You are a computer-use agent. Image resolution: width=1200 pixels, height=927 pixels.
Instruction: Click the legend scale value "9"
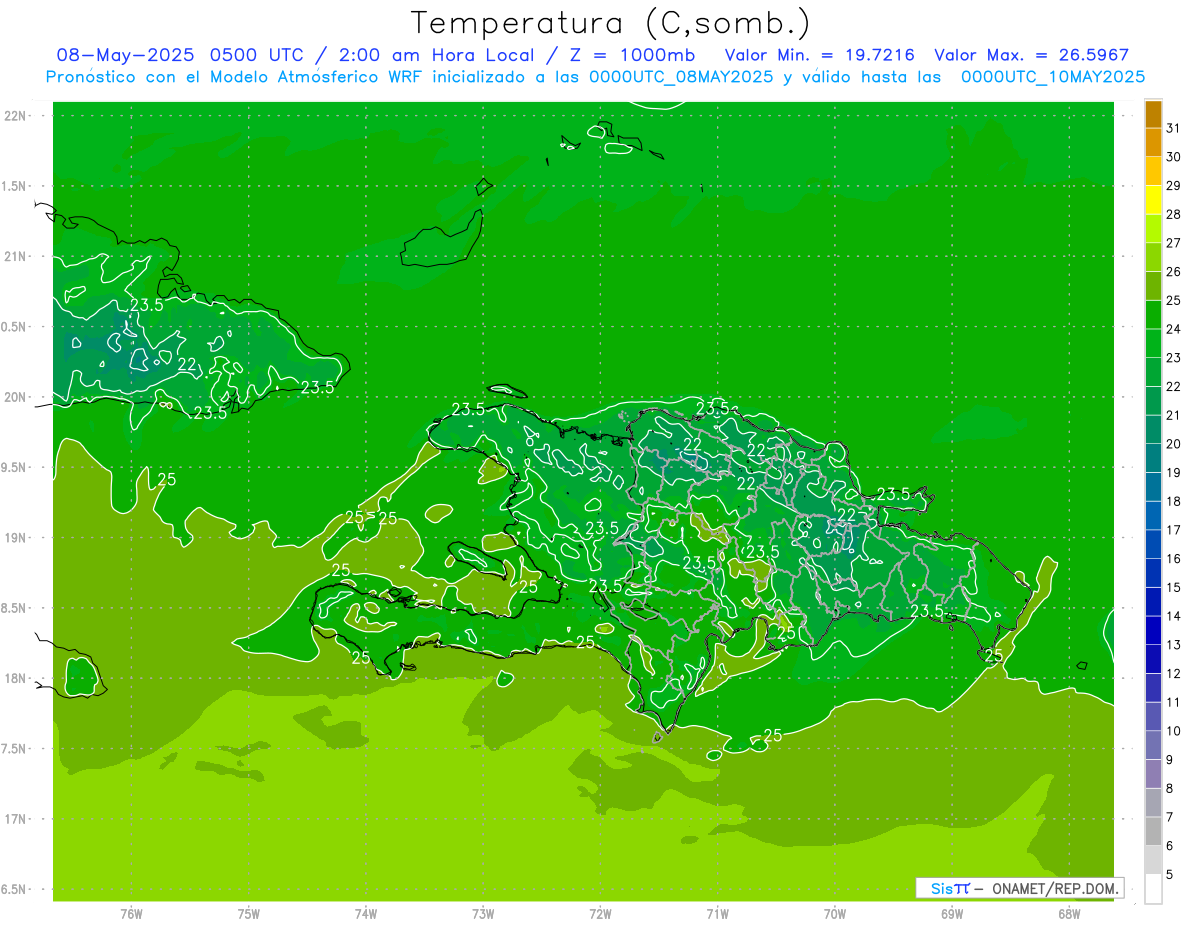point(1170,760)
